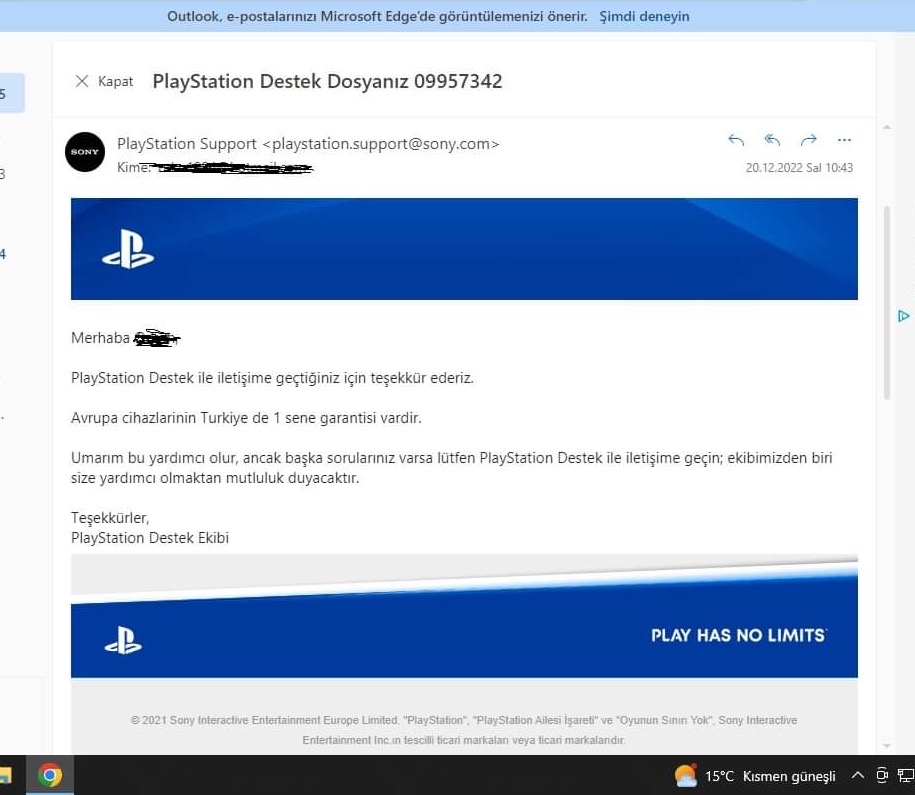Click the Sony sender avatar
Viewport: 915px width, 795px height.
(85, 152)
